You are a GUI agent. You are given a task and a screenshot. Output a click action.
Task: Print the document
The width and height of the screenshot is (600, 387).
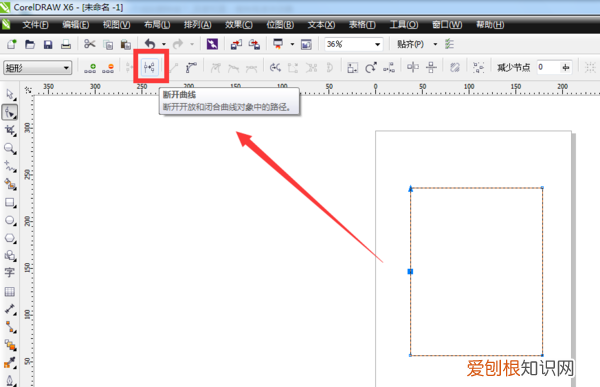(x=66, y=44)
